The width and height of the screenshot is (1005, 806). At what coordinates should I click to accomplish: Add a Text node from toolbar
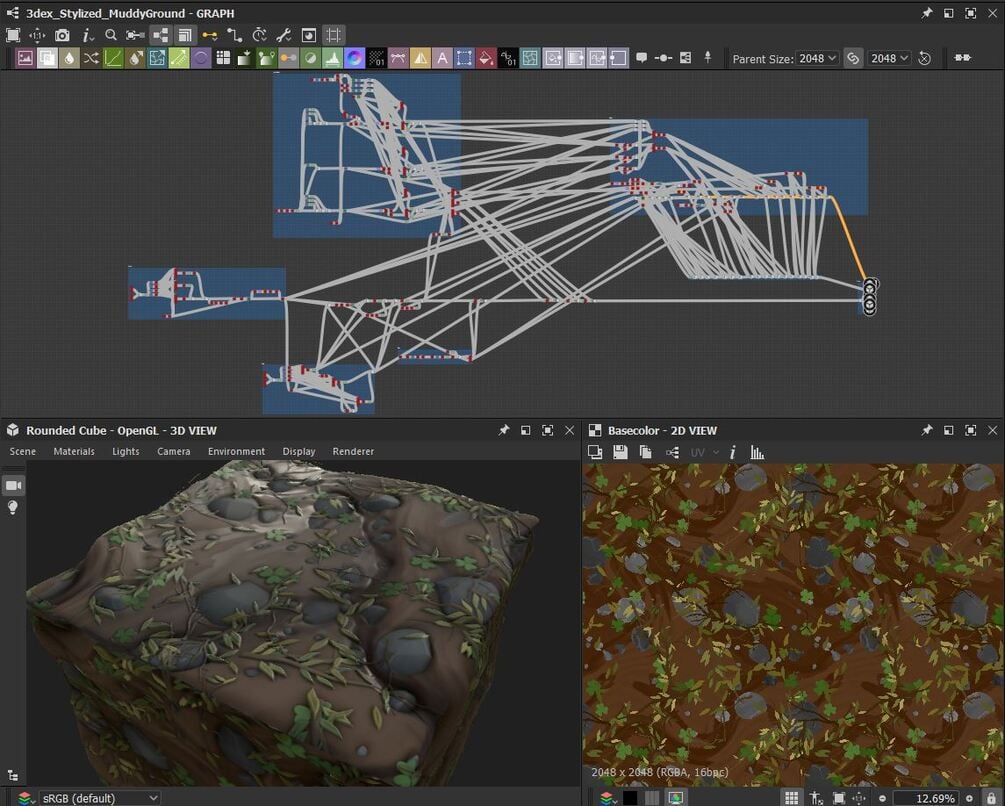[442, 58]
